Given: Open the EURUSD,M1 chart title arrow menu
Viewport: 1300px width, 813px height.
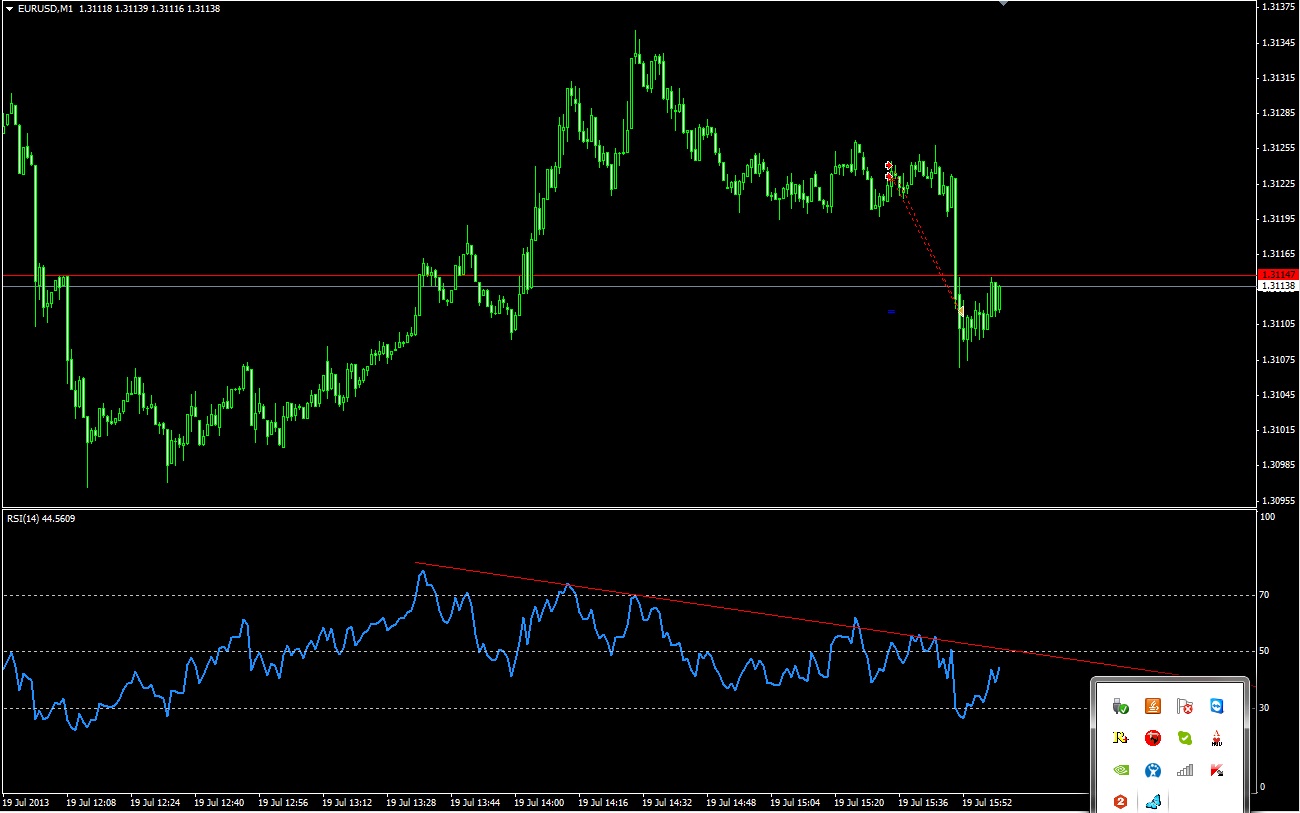Looking at the screenshot, I should tap(9, 8).
